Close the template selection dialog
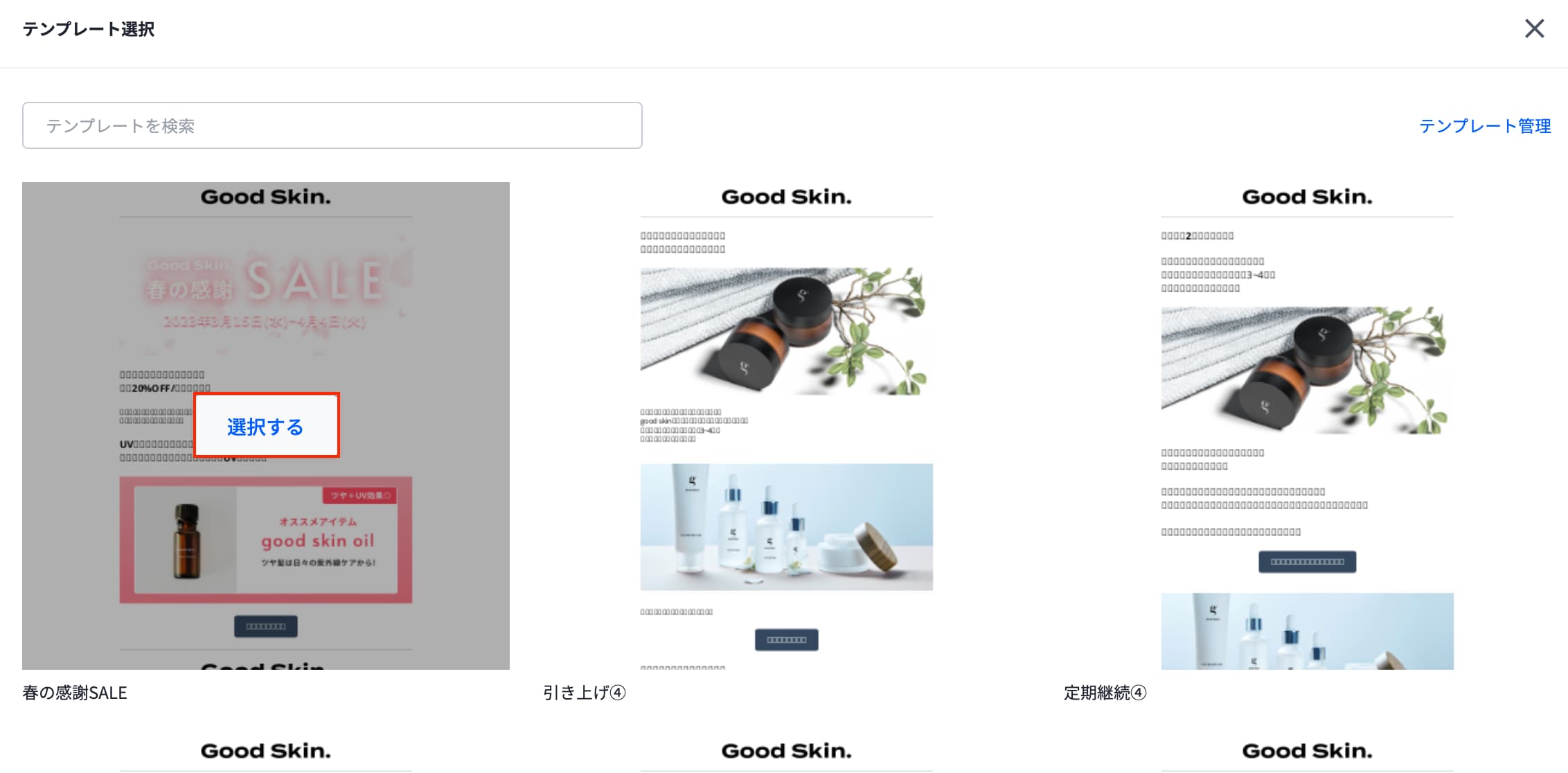Viewport: 1568px width, 773px height. [1535, 28]
